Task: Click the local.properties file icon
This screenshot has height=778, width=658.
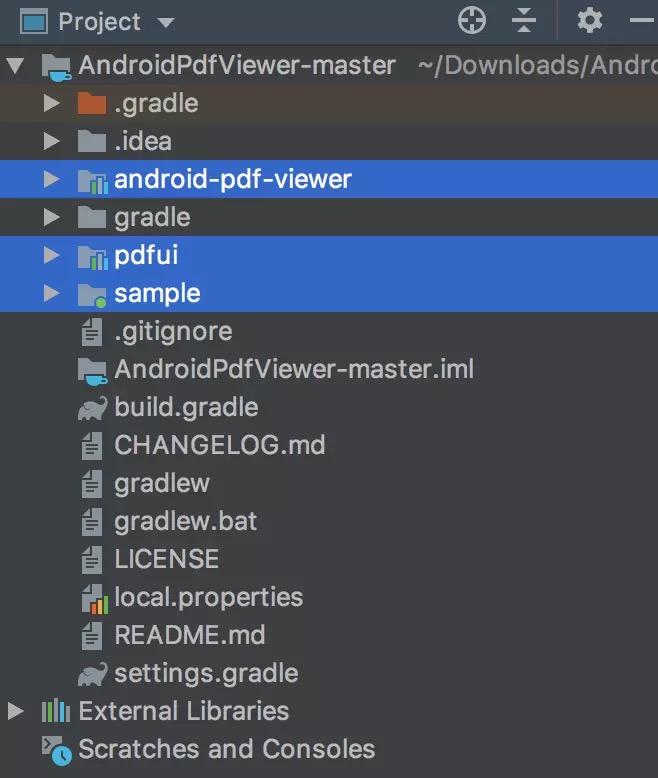Action: tap(94, 598)
